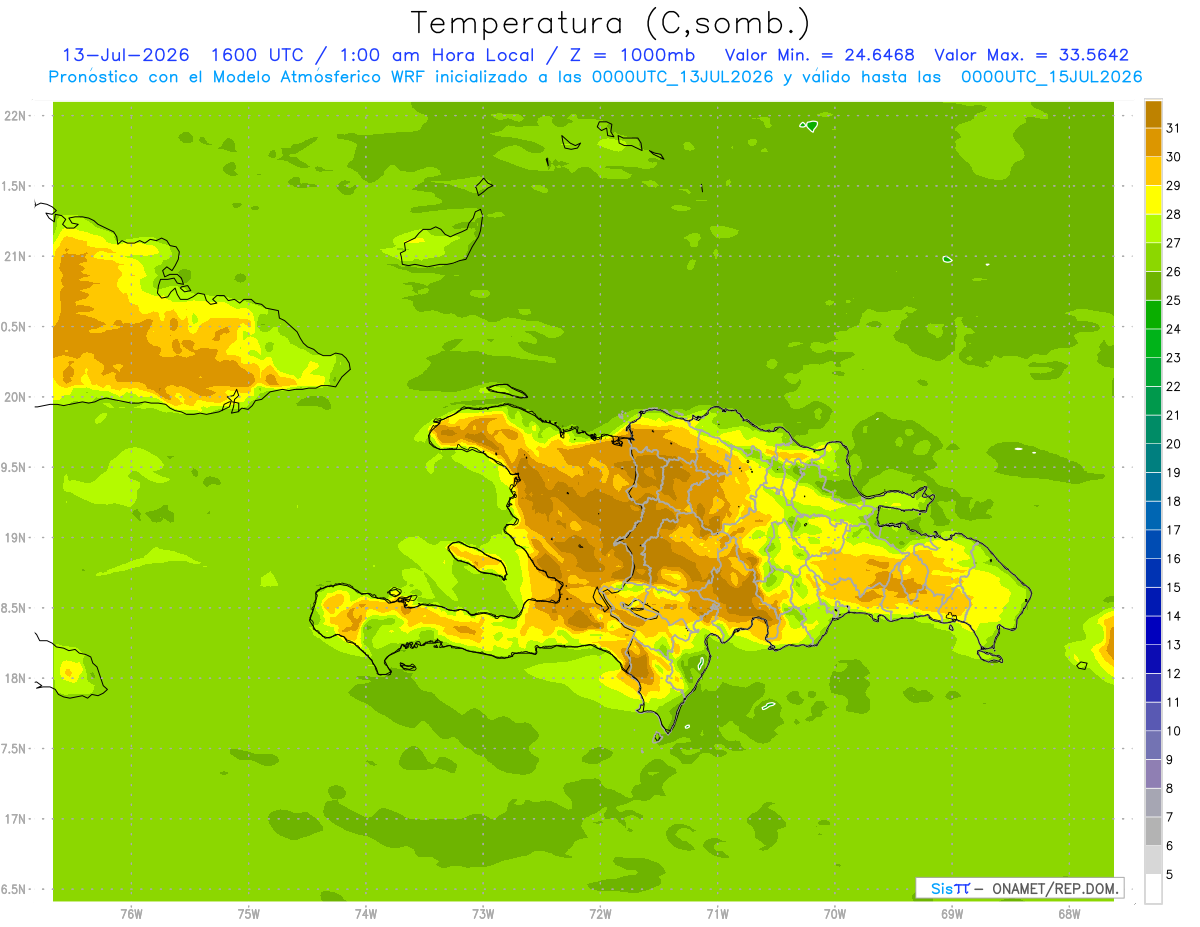Image resolution: width=1200 pixels, height=927 pixels.
Task: Click the colorbar segment between 23 and 24
Action: [1153, 343]
